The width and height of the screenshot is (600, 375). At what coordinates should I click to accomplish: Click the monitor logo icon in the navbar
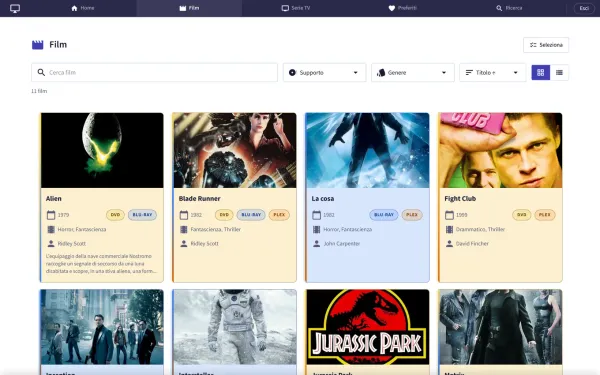[x=15, y=8]
